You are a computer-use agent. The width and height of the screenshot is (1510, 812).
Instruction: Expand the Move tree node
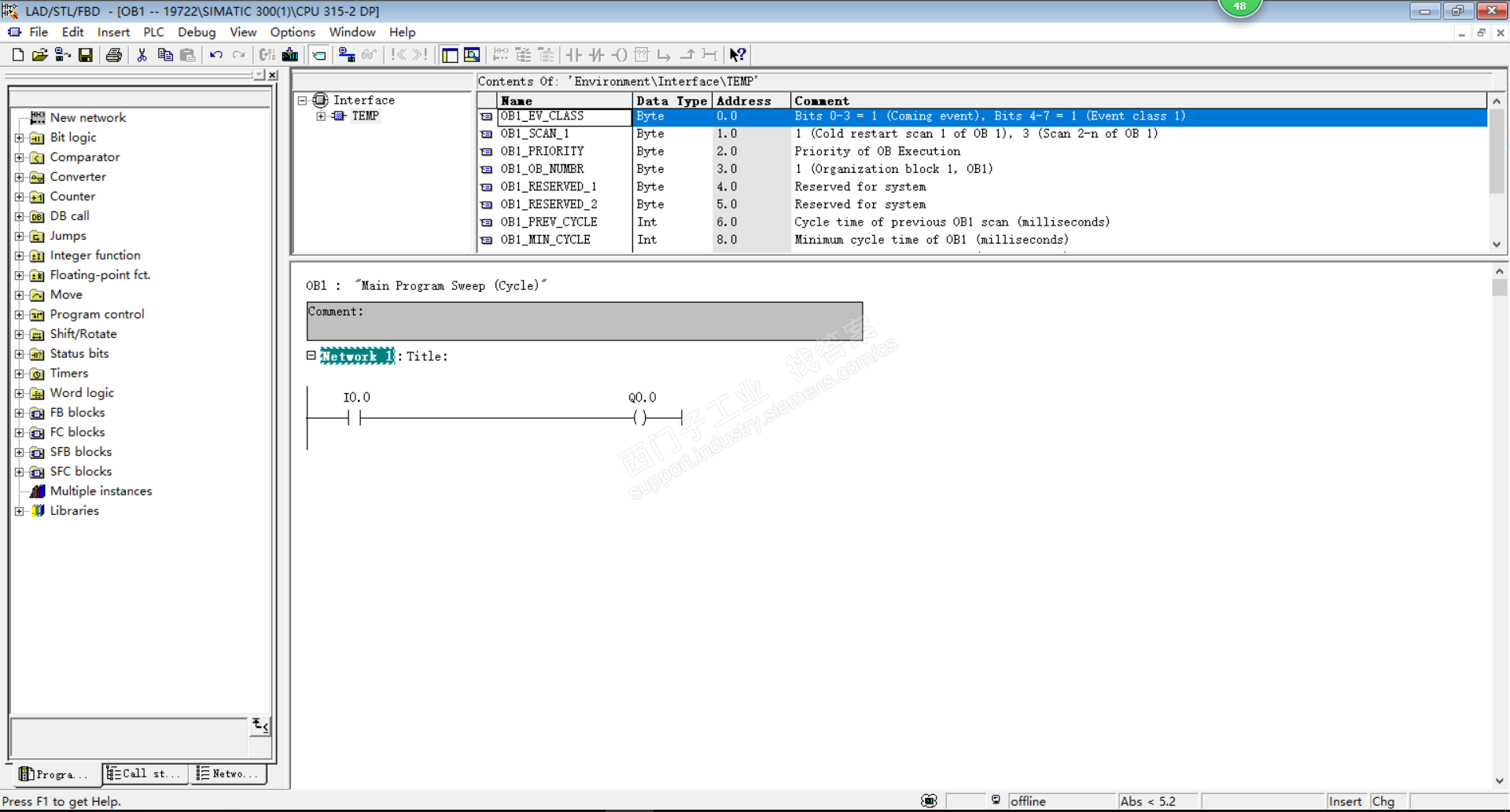pos(20,295)
